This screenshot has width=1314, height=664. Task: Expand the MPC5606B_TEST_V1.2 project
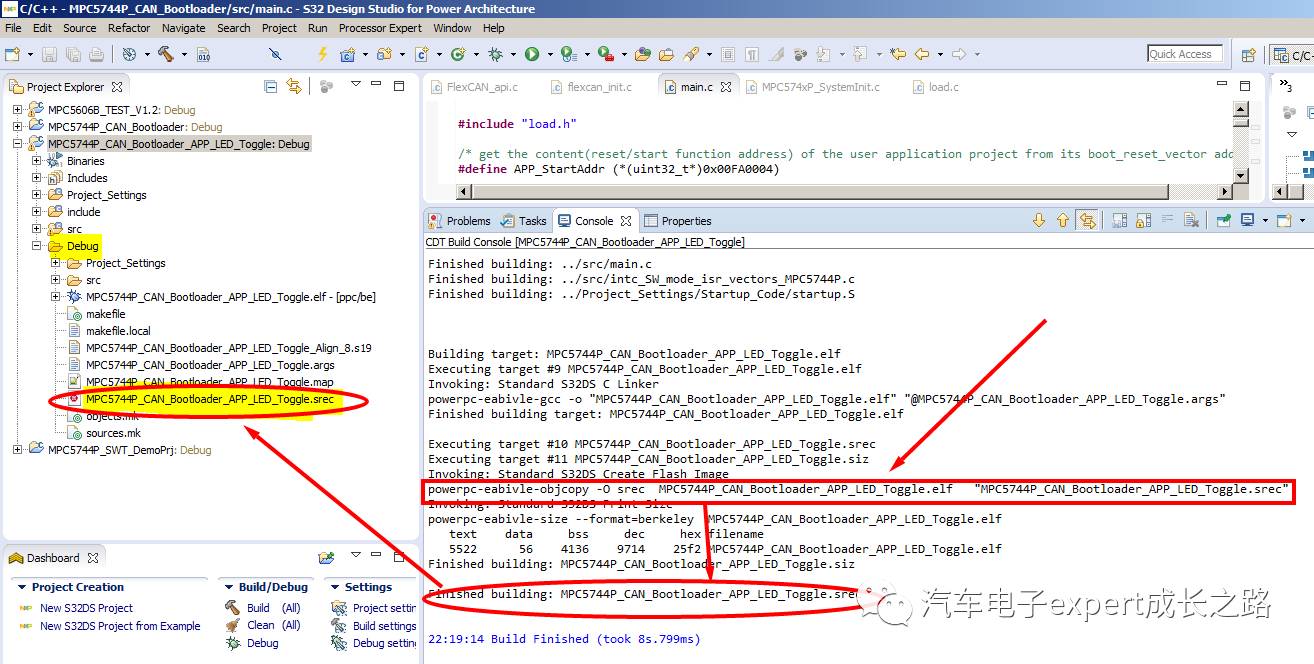click(17, 110)
